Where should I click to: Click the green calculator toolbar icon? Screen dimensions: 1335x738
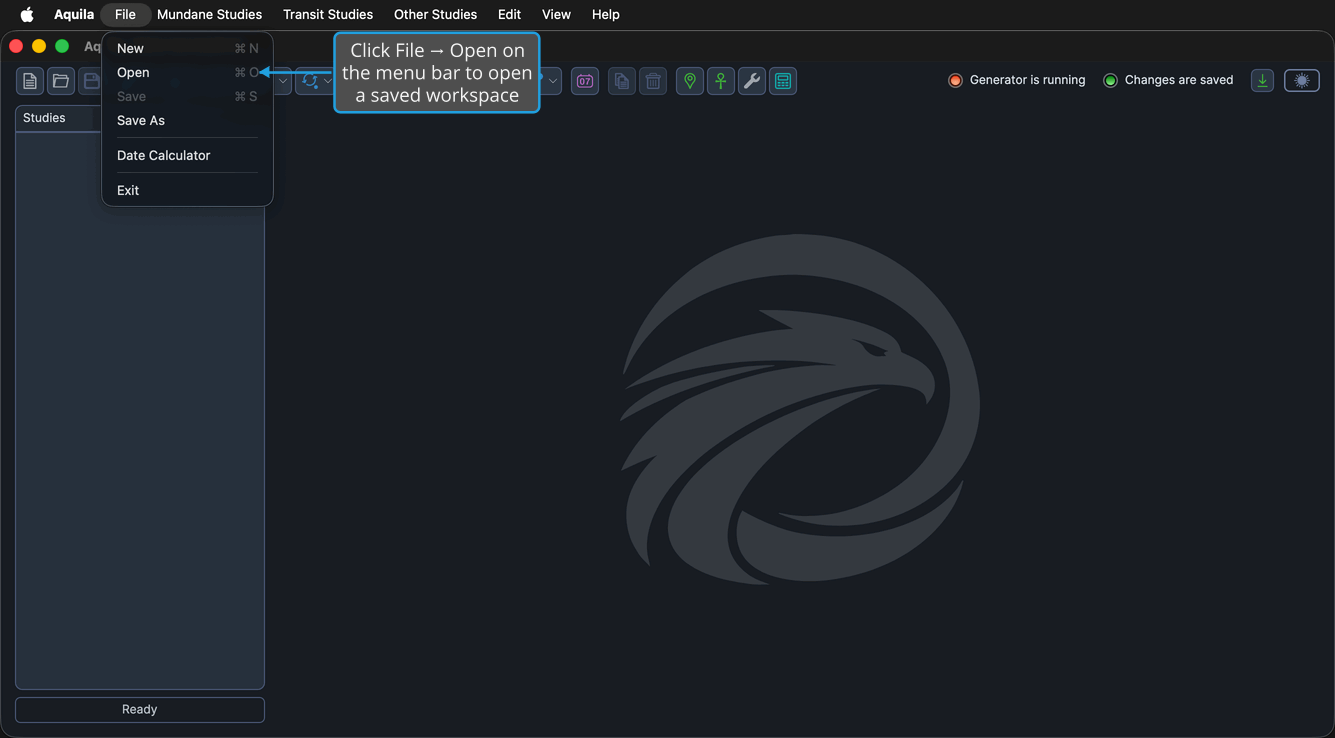[783, 81]
